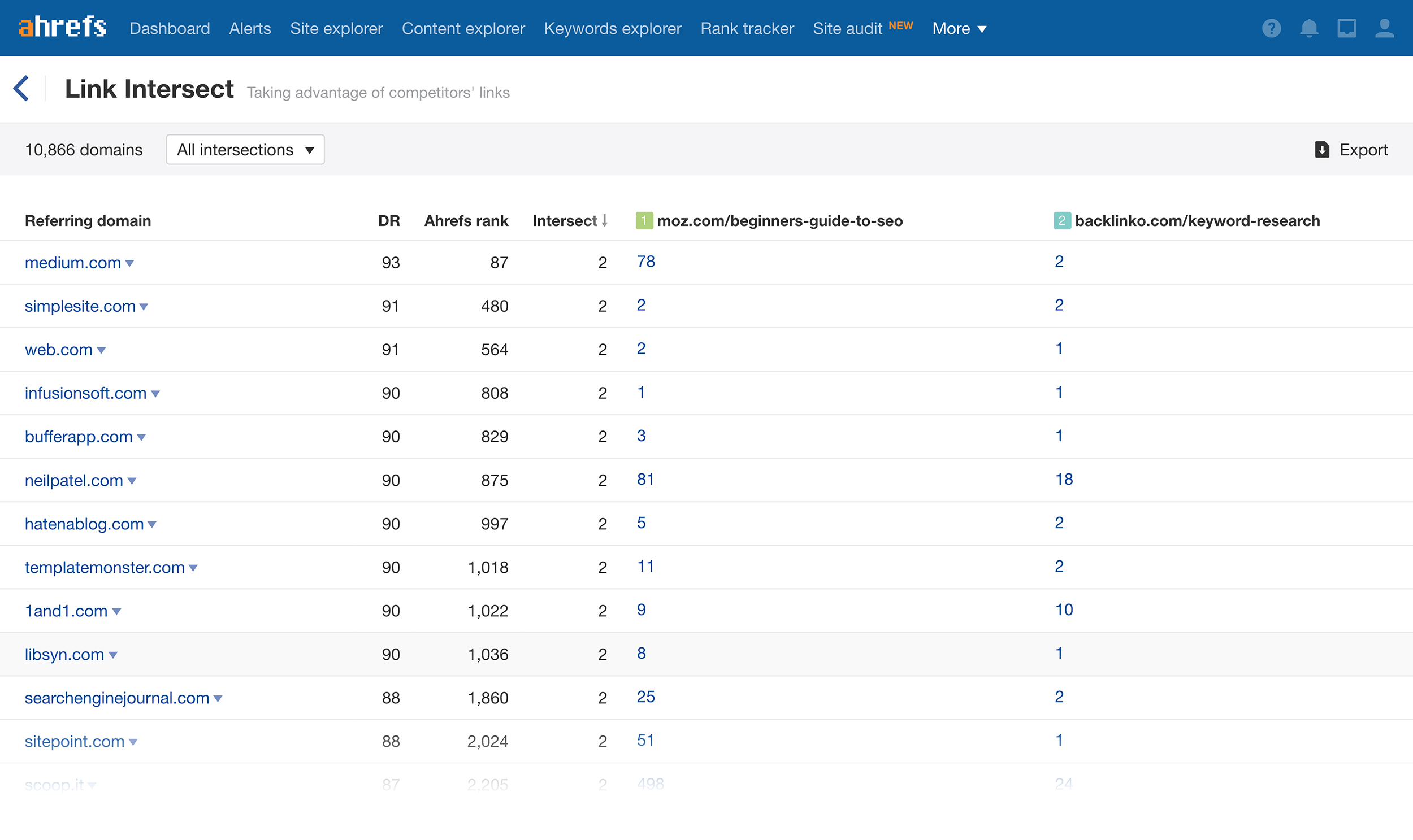1413x840 pixels.
Task: Expand templatemonster.com row arrow
Action: (x=193, y=568)
